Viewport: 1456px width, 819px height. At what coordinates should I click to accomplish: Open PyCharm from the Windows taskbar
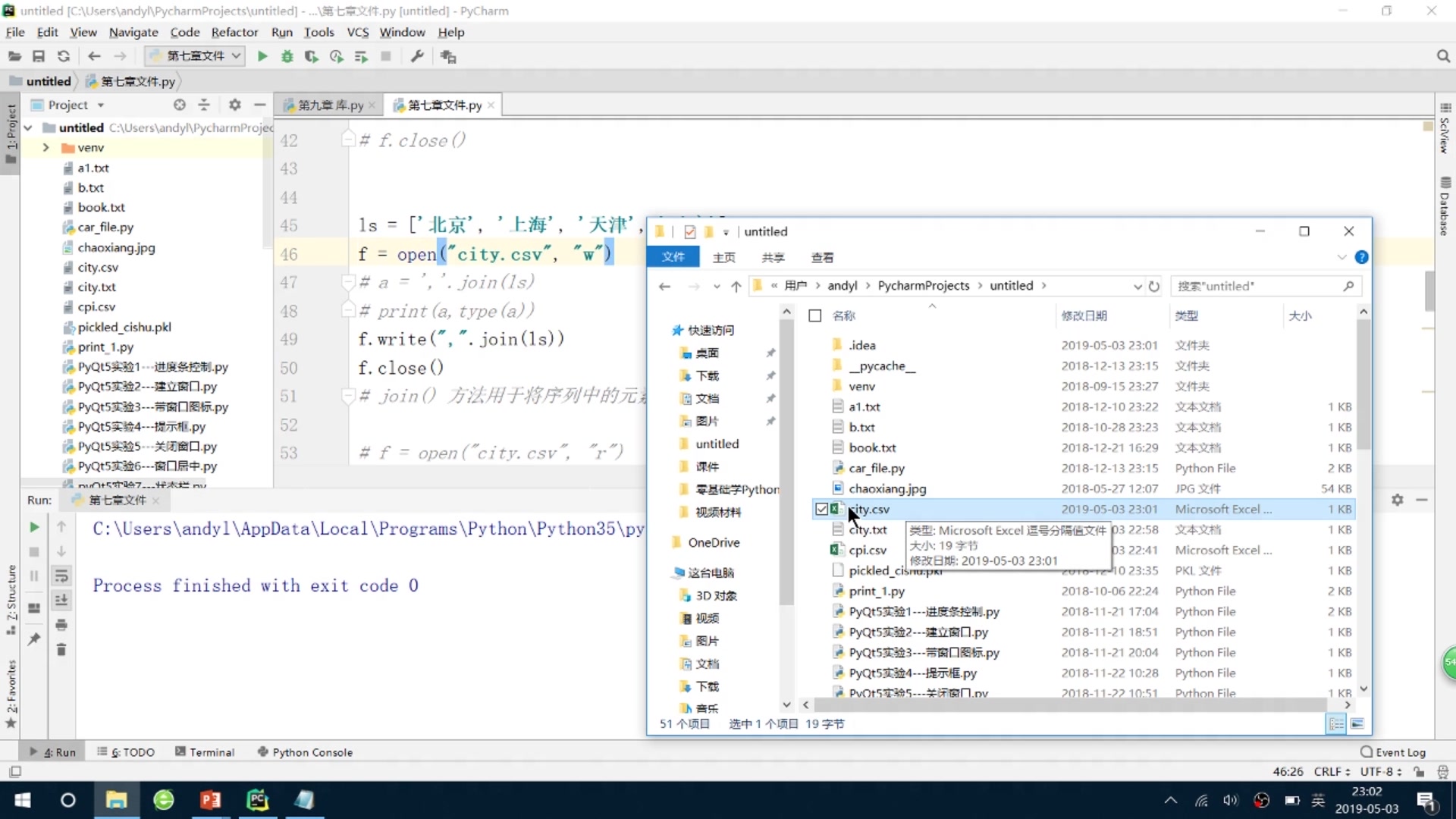(258, 800)
